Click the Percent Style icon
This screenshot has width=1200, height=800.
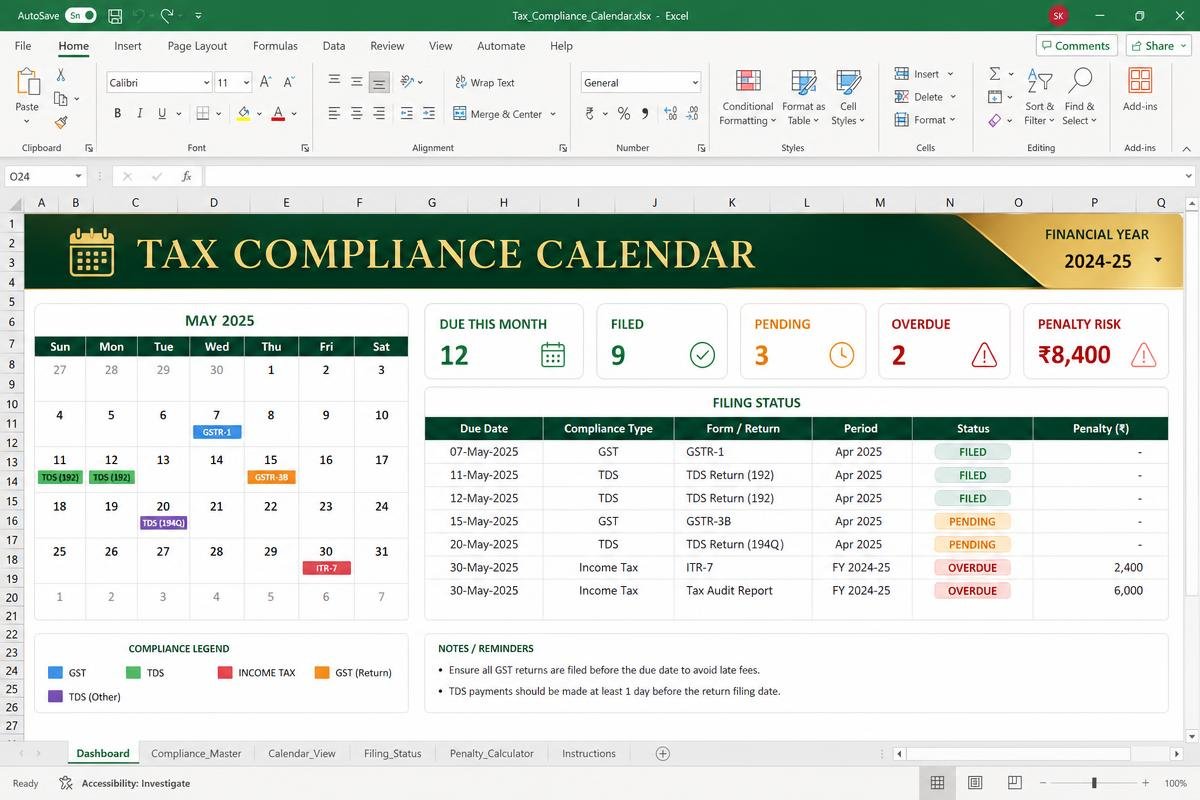[624, 114]
